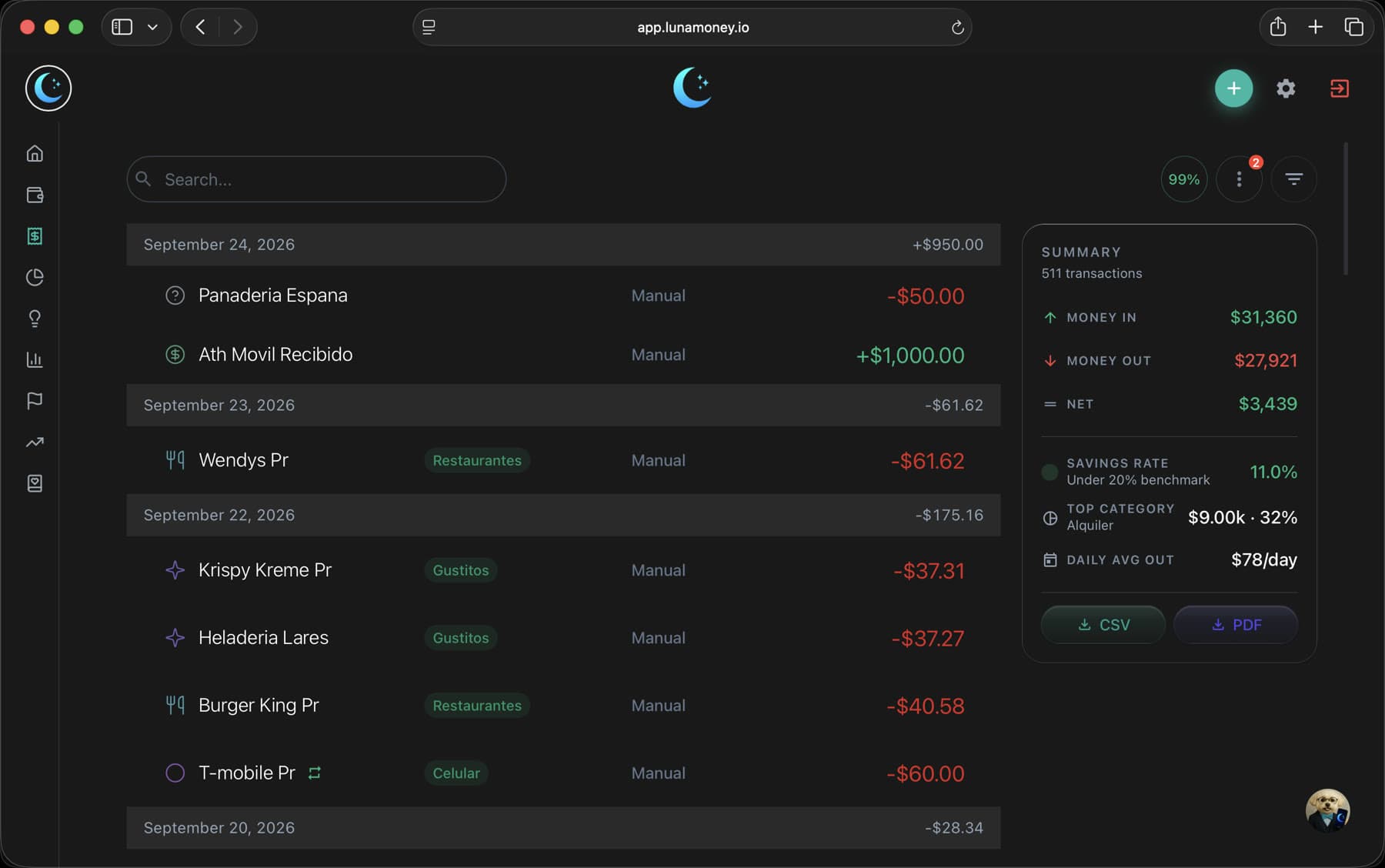This screenshot has width=1385, height=868.
Task: Open the flag goals sidebar icon
Action: (x=35, y=401)
